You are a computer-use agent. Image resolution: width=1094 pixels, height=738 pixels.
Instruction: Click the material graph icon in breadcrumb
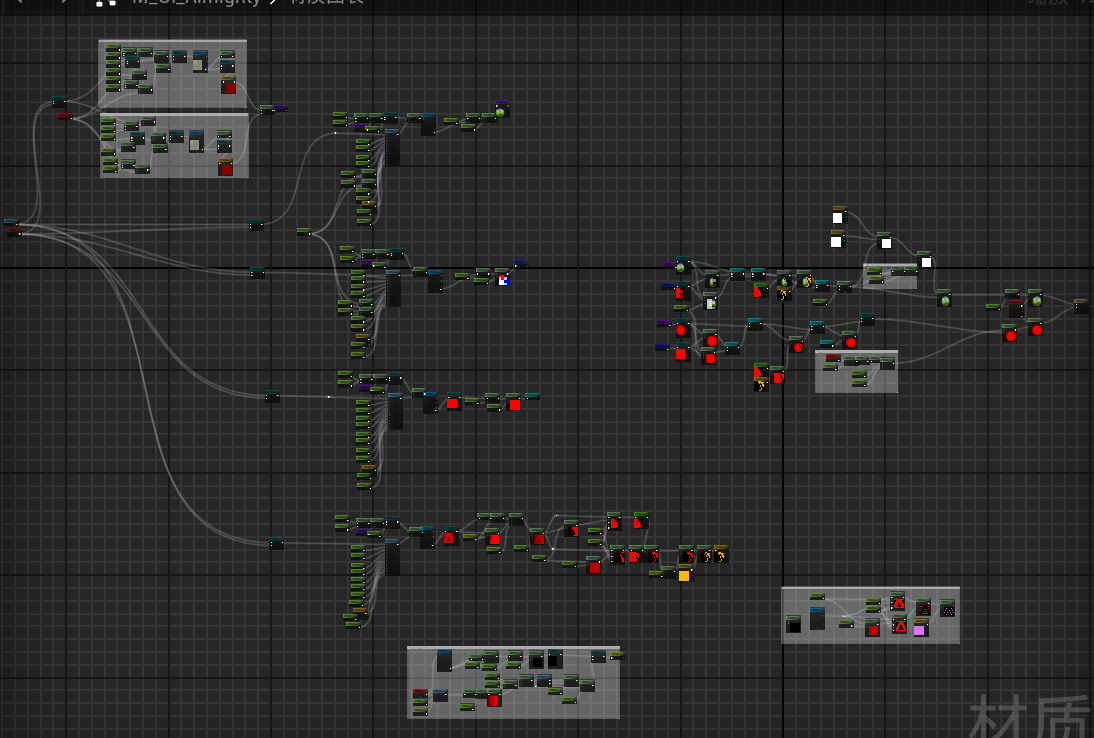click(105, 3)
